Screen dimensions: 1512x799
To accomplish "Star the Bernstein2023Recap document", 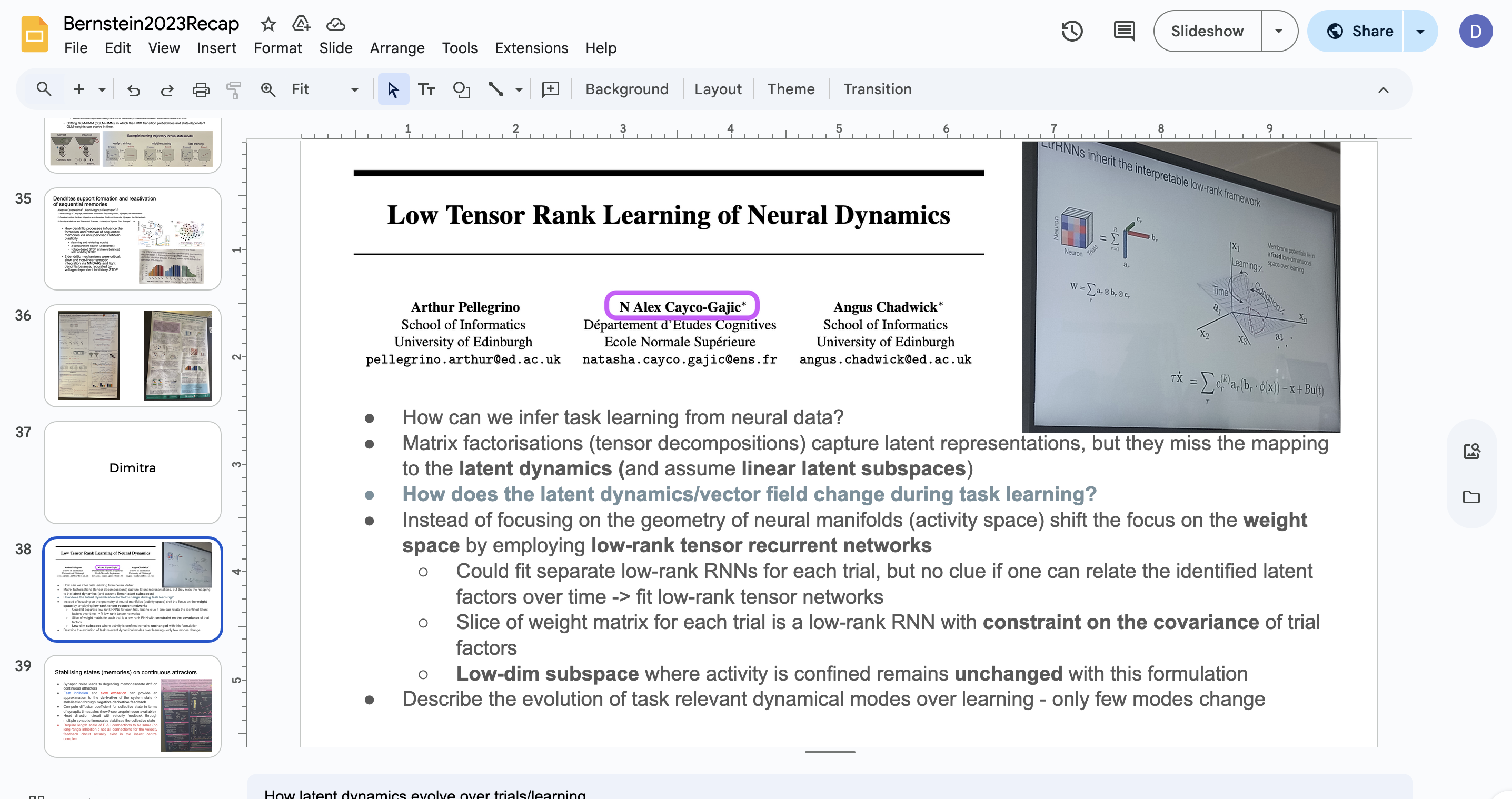I will click(x=268, y=24).
